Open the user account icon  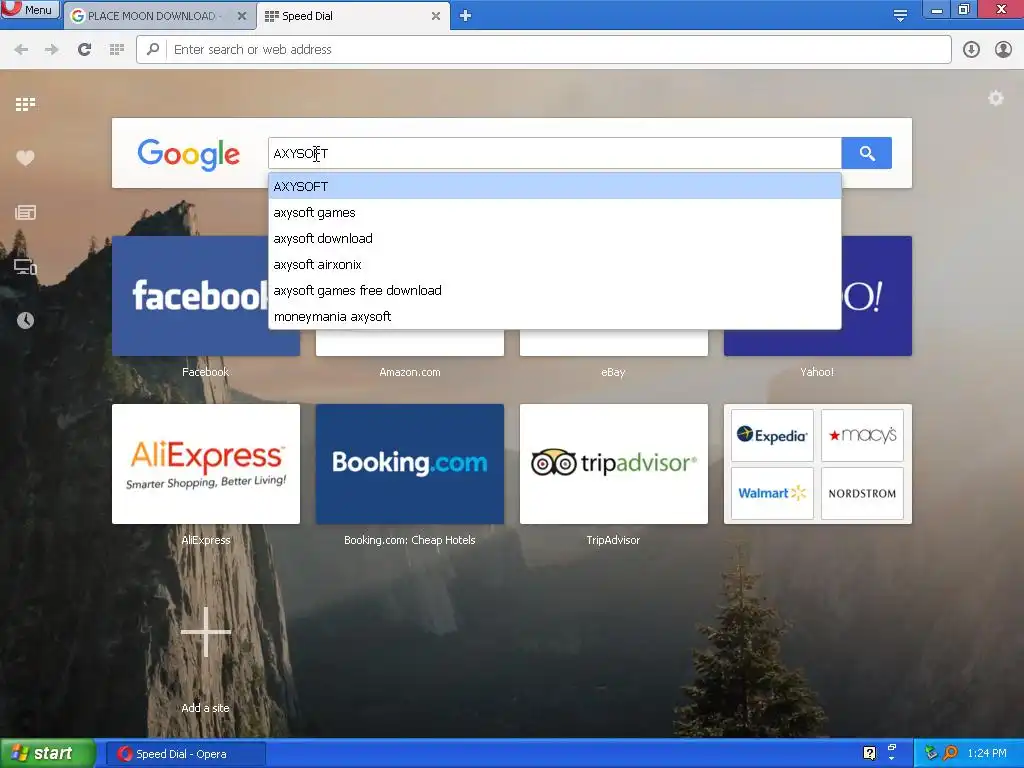coord(1003,50)
